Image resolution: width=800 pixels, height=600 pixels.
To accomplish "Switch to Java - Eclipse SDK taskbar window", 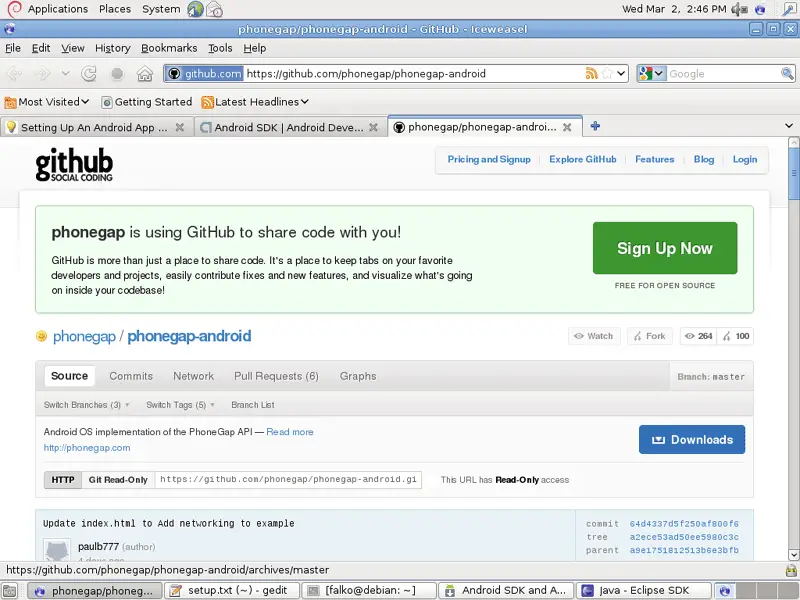I will (644, 591).
